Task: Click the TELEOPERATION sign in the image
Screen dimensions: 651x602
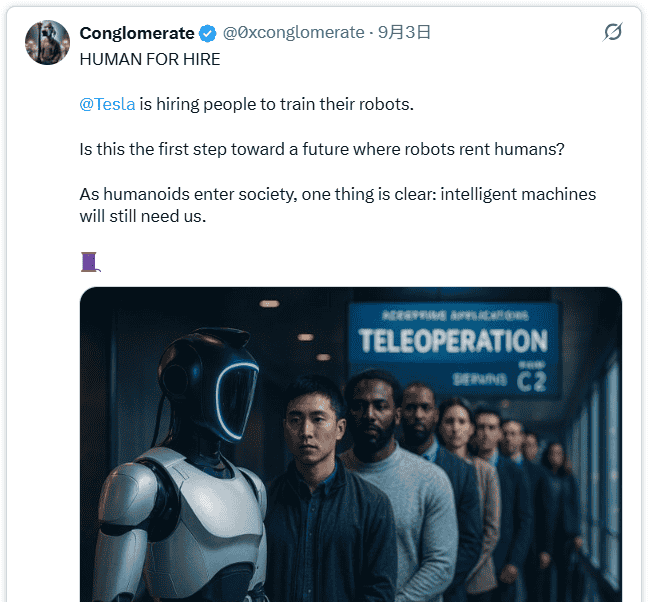Action: pos(453,341)
